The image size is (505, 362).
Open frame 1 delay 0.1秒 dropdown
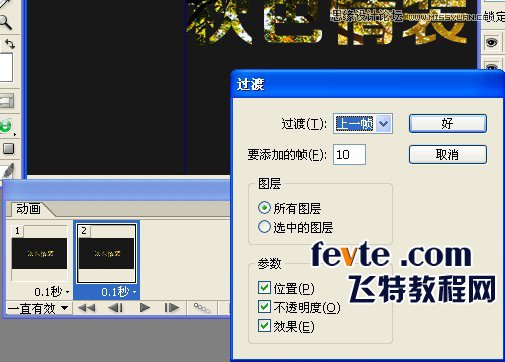[52, 292]
